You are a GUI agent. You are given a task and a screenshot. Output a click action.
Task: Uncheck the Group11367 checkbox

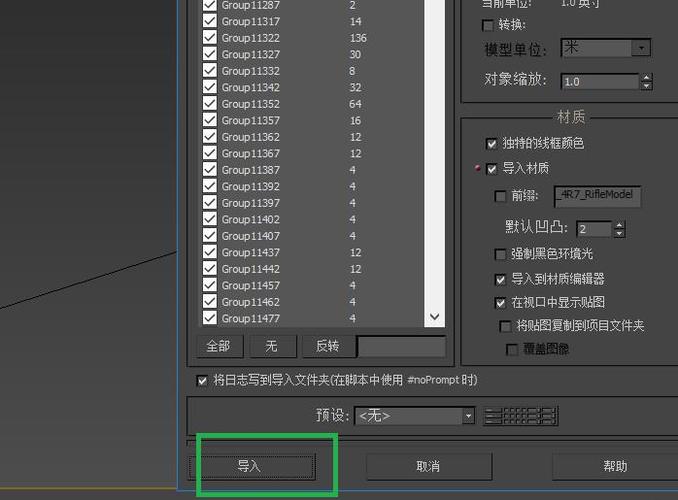tap(210, 153)
